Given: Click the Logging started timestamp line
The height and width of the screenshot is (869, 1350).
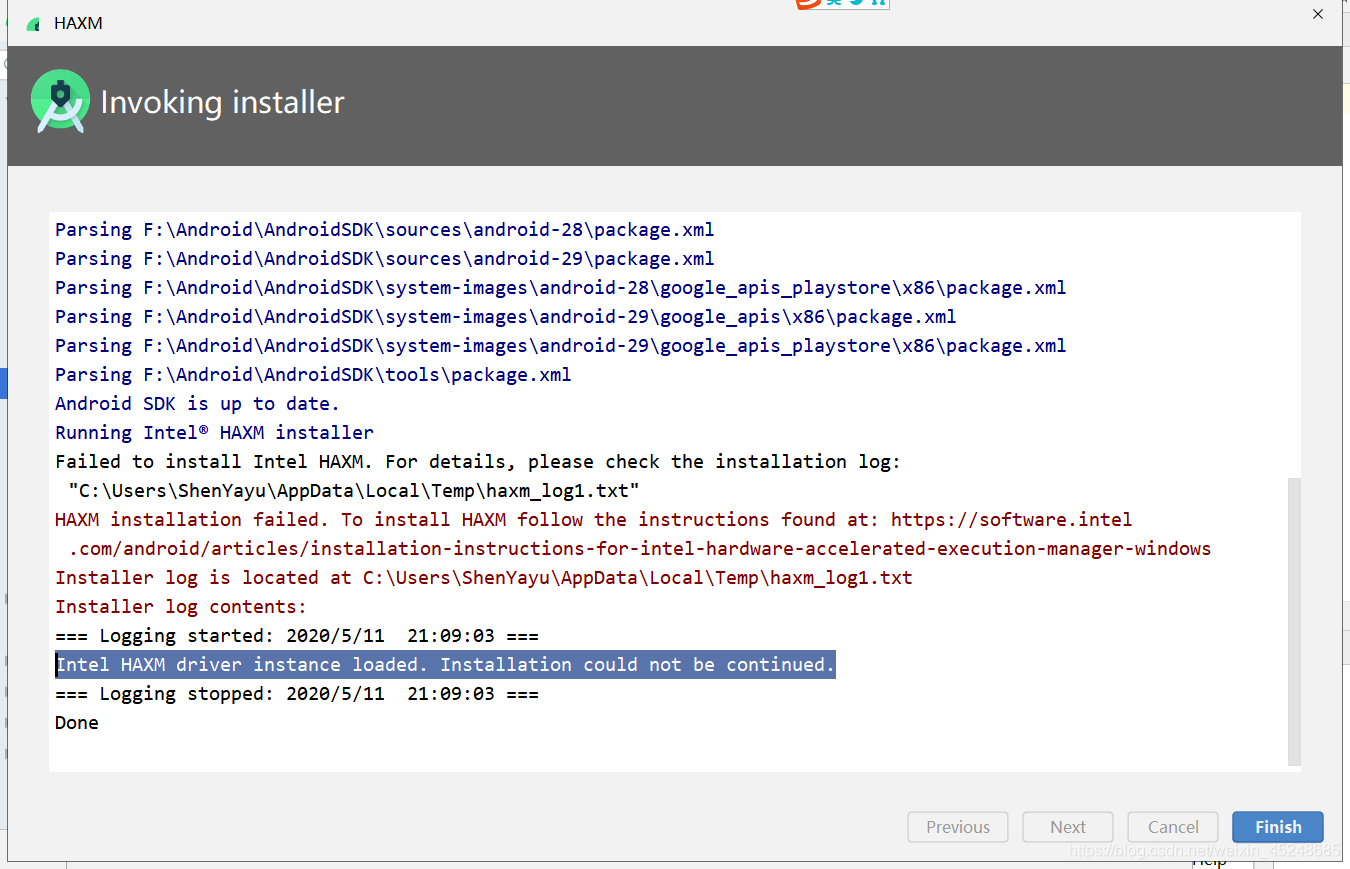Looking at the screenshot, I should point(296,635).
